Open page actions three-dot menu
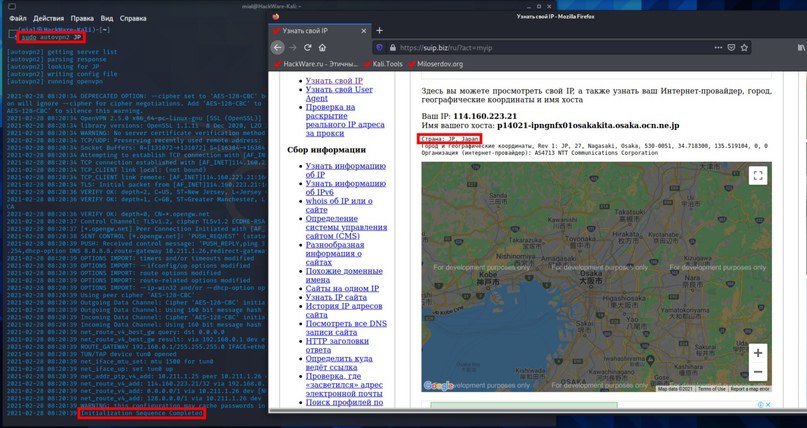The height and width of the screenshot is (428, 807). click(x=718, y=47)
